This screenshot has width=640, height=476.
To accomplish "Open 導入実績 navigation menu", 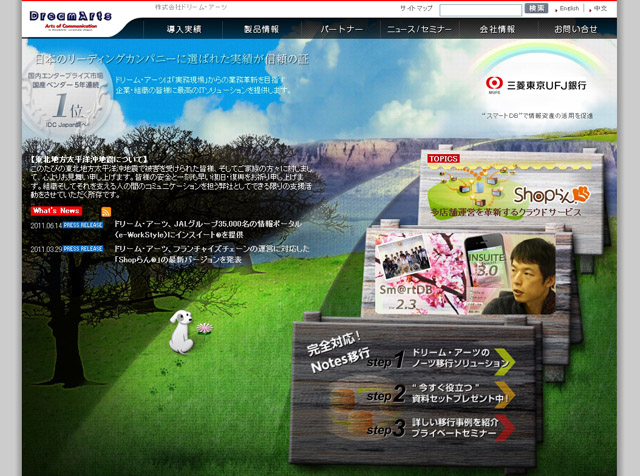I will 184,29.
